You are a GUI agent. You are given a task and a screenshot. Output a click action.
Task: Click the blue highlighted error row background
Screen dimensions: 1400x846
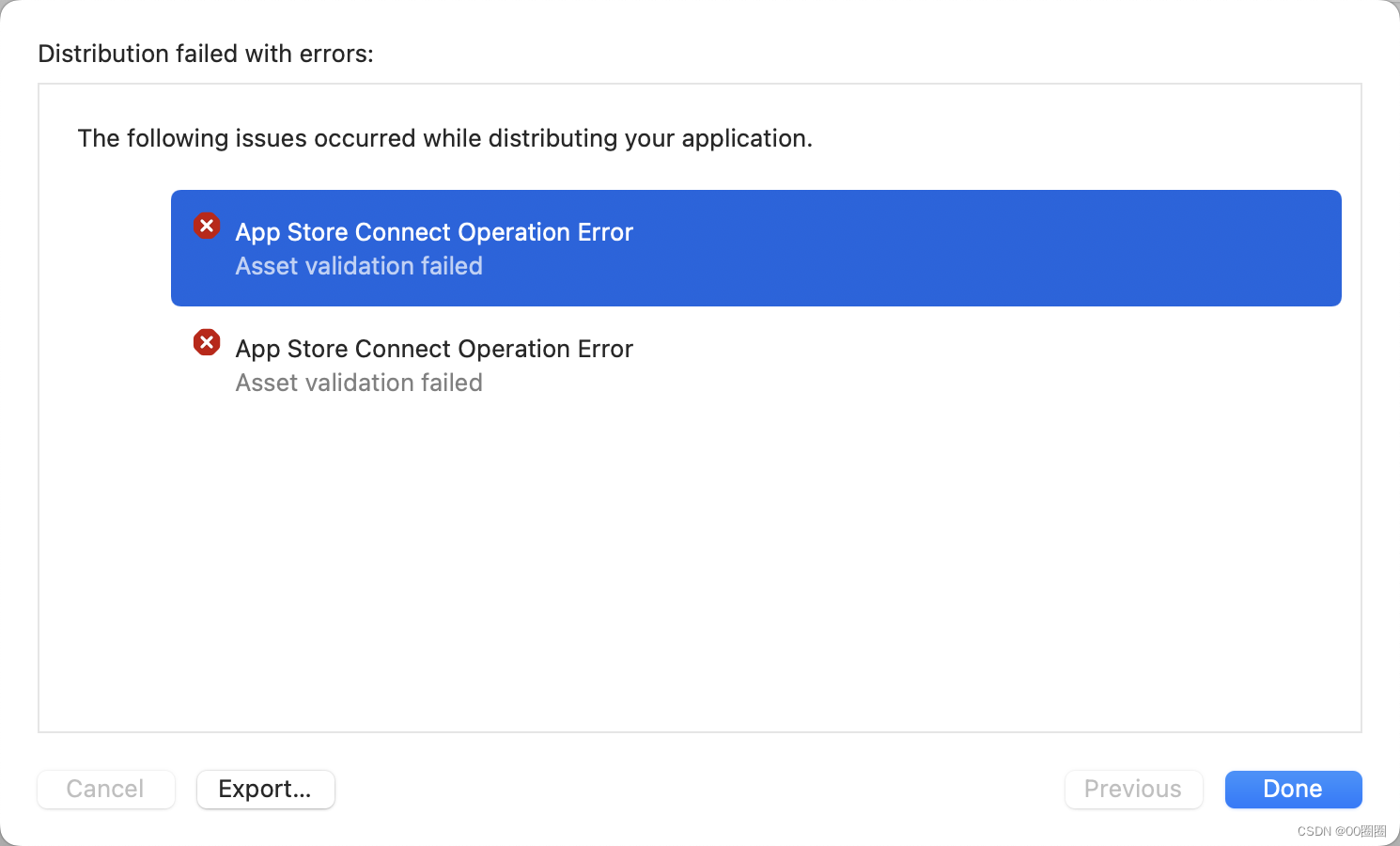(940, 248)
